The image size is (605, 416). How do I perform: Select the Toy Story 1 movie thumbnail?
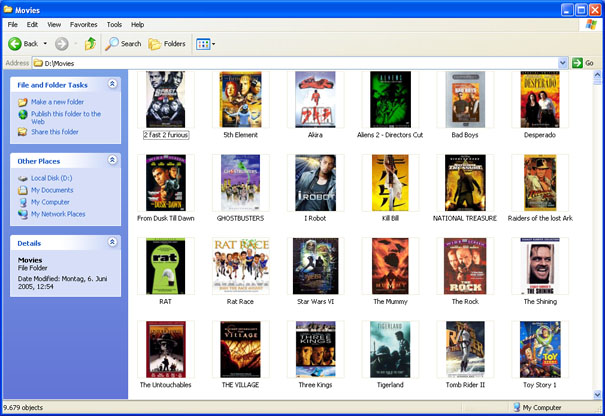click(540, 349)
